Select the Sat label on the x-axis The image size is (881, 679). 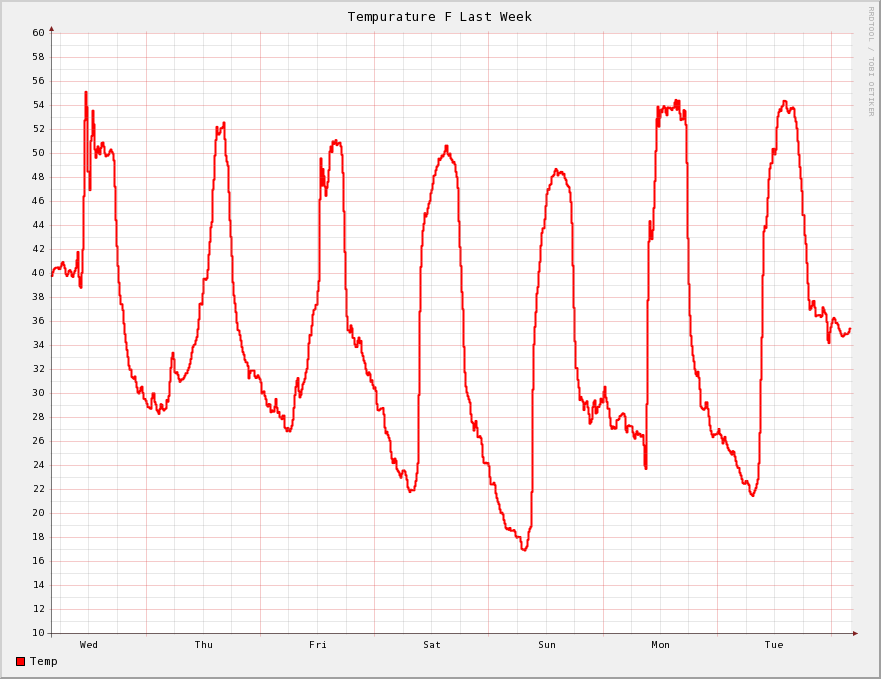coord(432,645)
